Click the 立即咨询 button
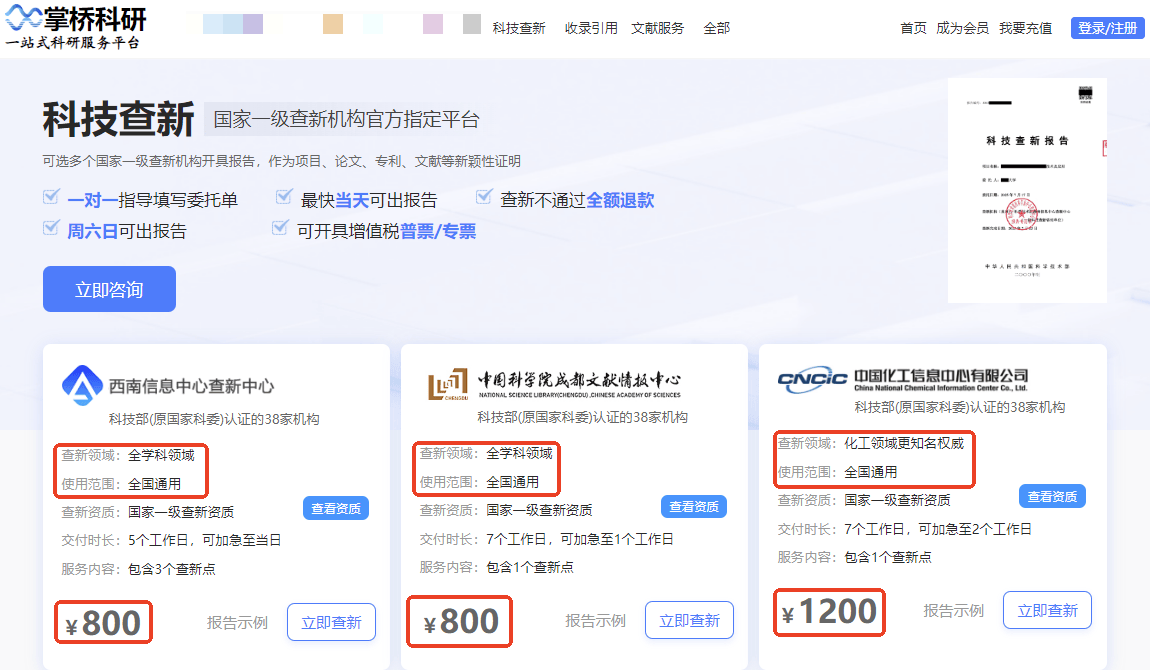1150x670 pixels. (109, 288)
